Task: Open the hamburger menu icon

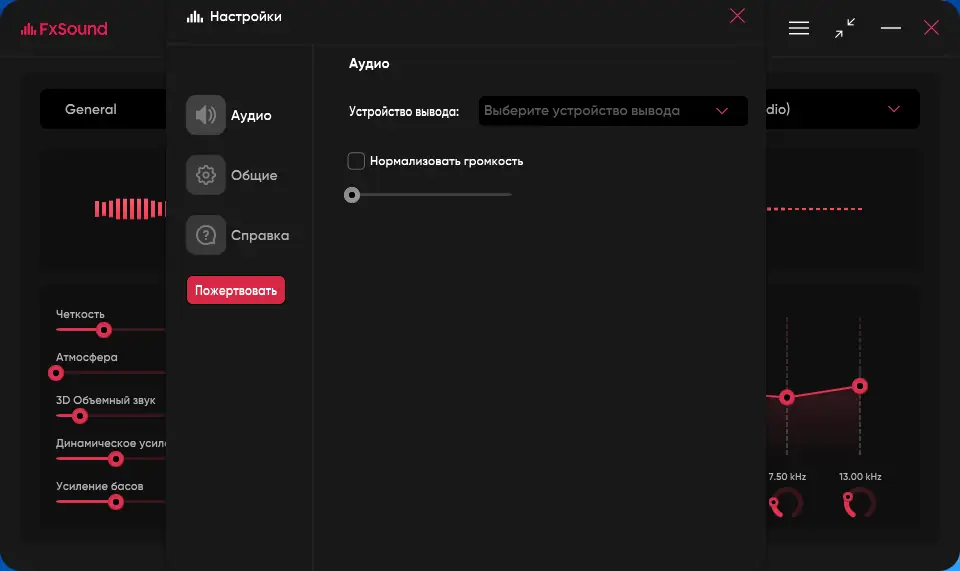Action: (799, 28)
